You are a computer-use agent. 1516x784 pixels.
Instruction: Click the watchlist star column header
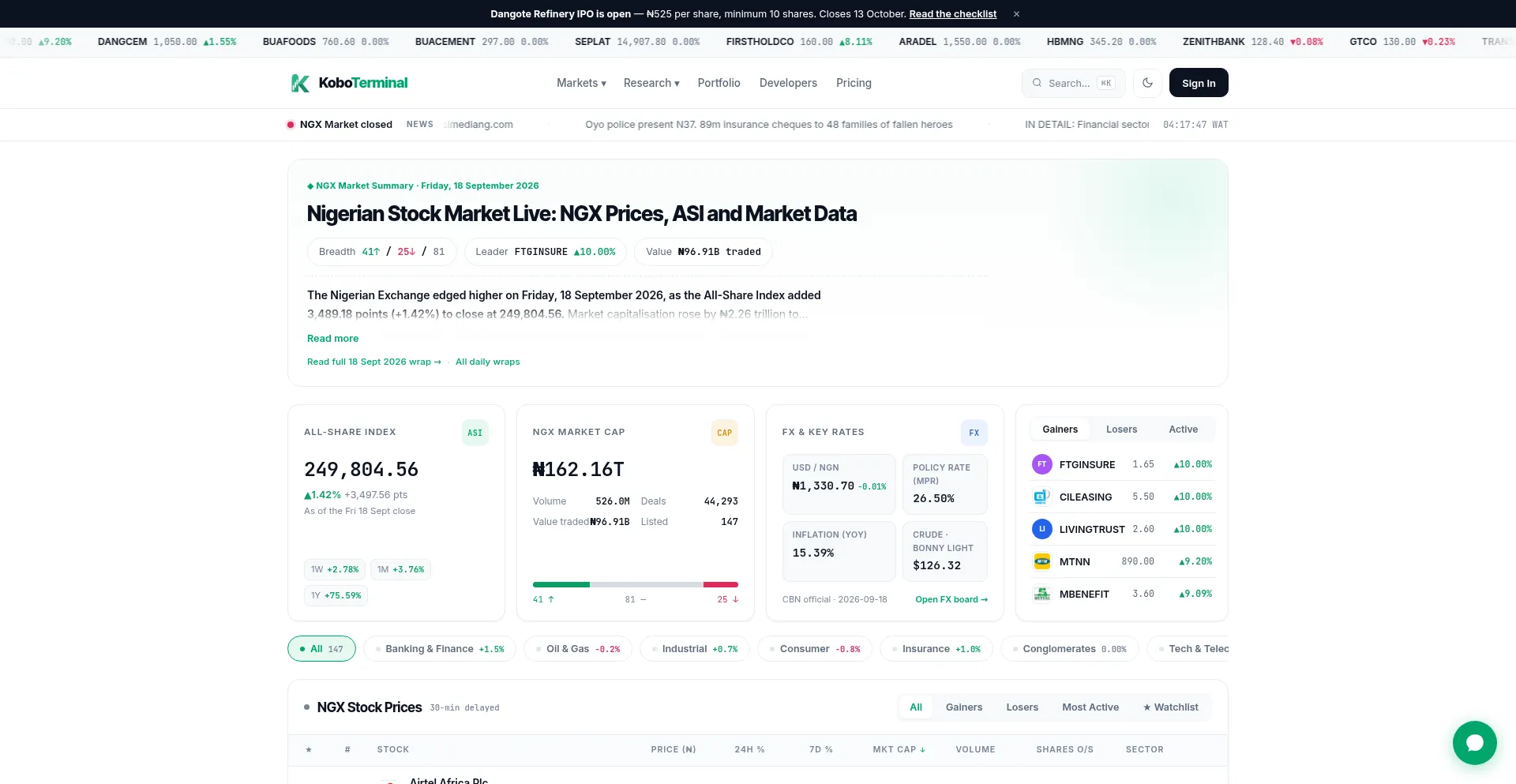click(309, 749)
